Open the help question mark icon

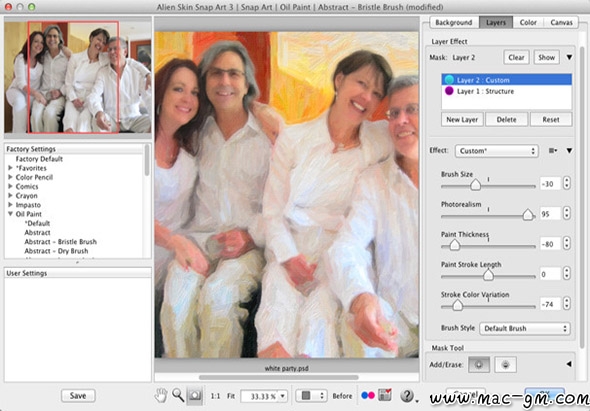(x=407, y=396)
